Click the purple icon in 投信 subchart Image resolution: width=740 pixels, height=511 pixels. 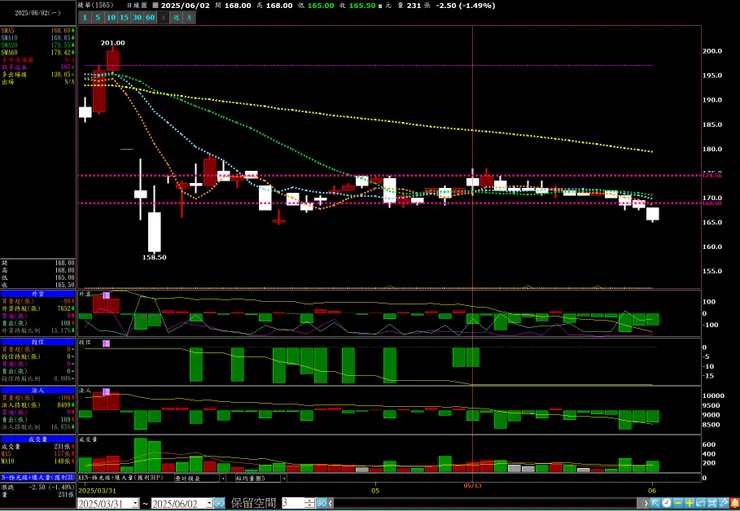[x=106, y=343]
